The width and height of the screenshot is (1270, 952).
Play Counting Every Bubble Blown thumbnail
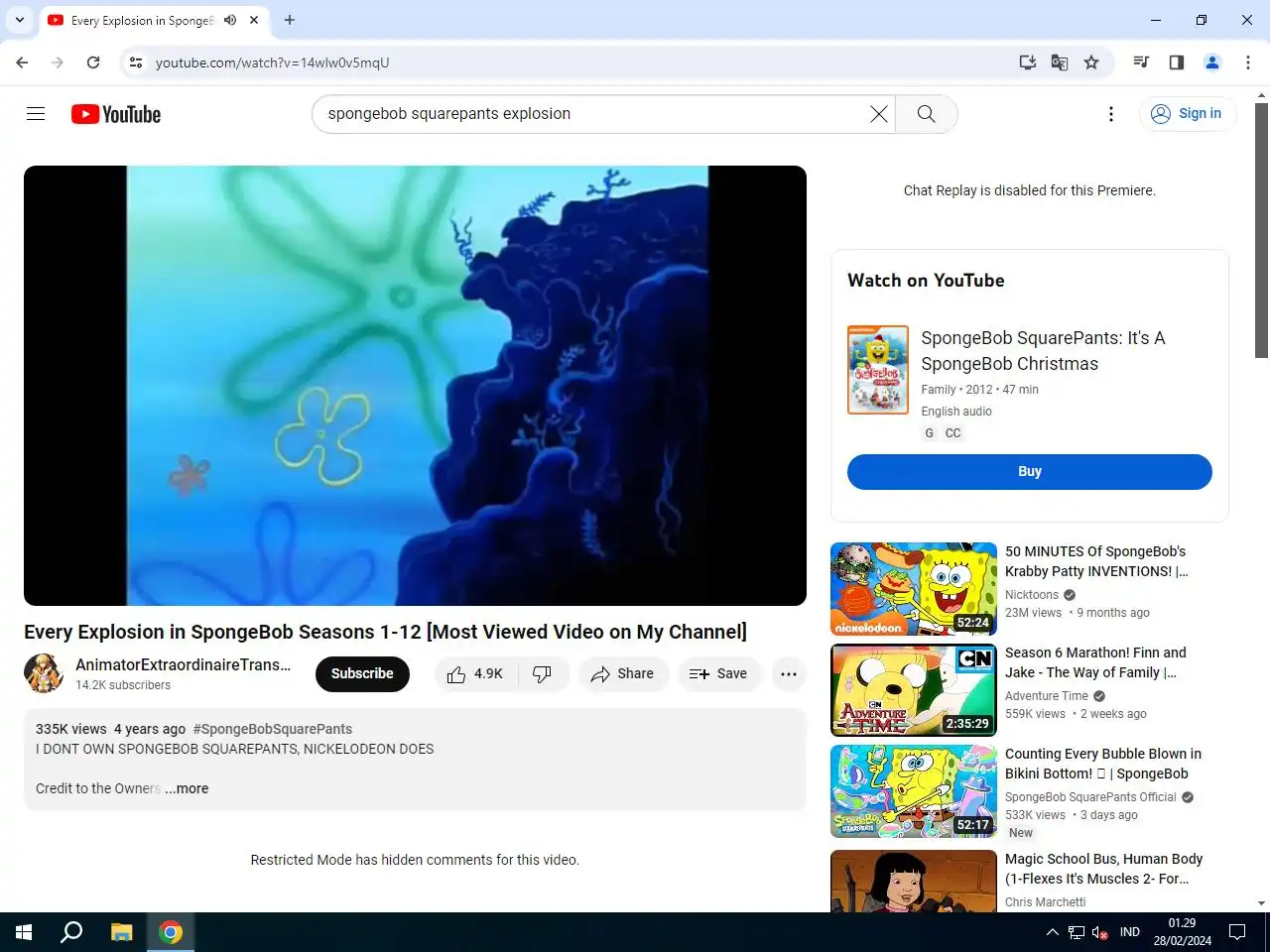[x=914, y=791]
